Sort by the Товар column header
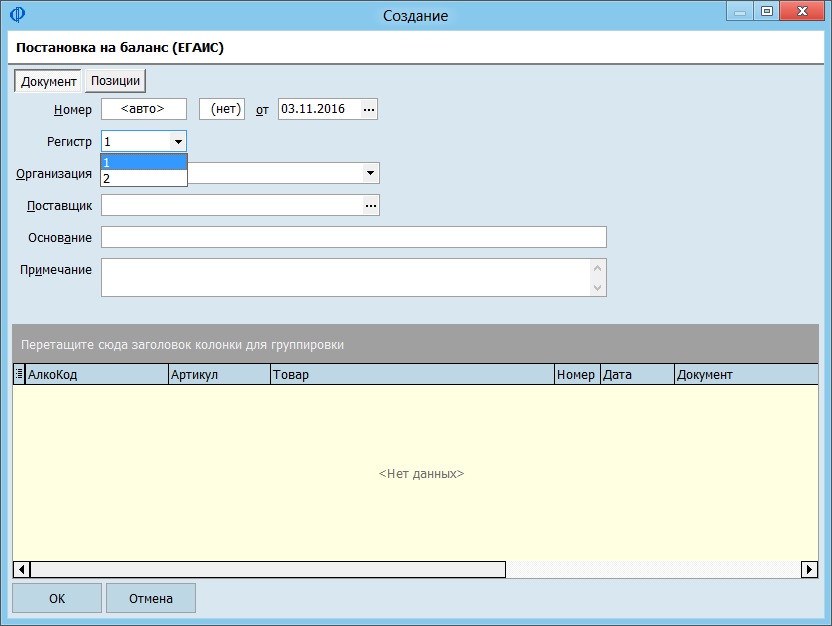The image size is (832, 626). point(412,375)
